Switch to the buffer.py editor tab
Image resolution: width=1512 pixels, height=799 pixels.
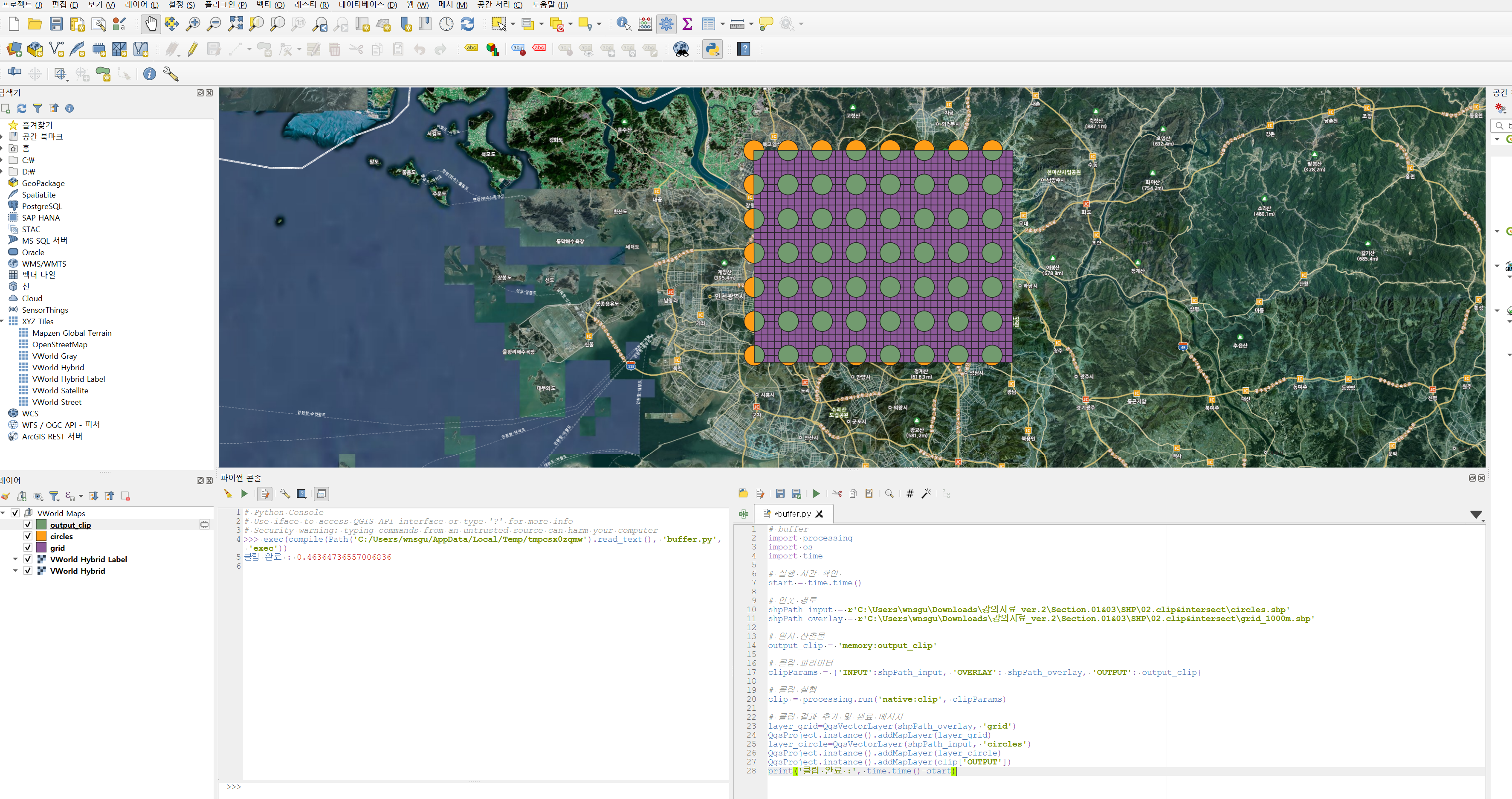(x=792, y=514)
